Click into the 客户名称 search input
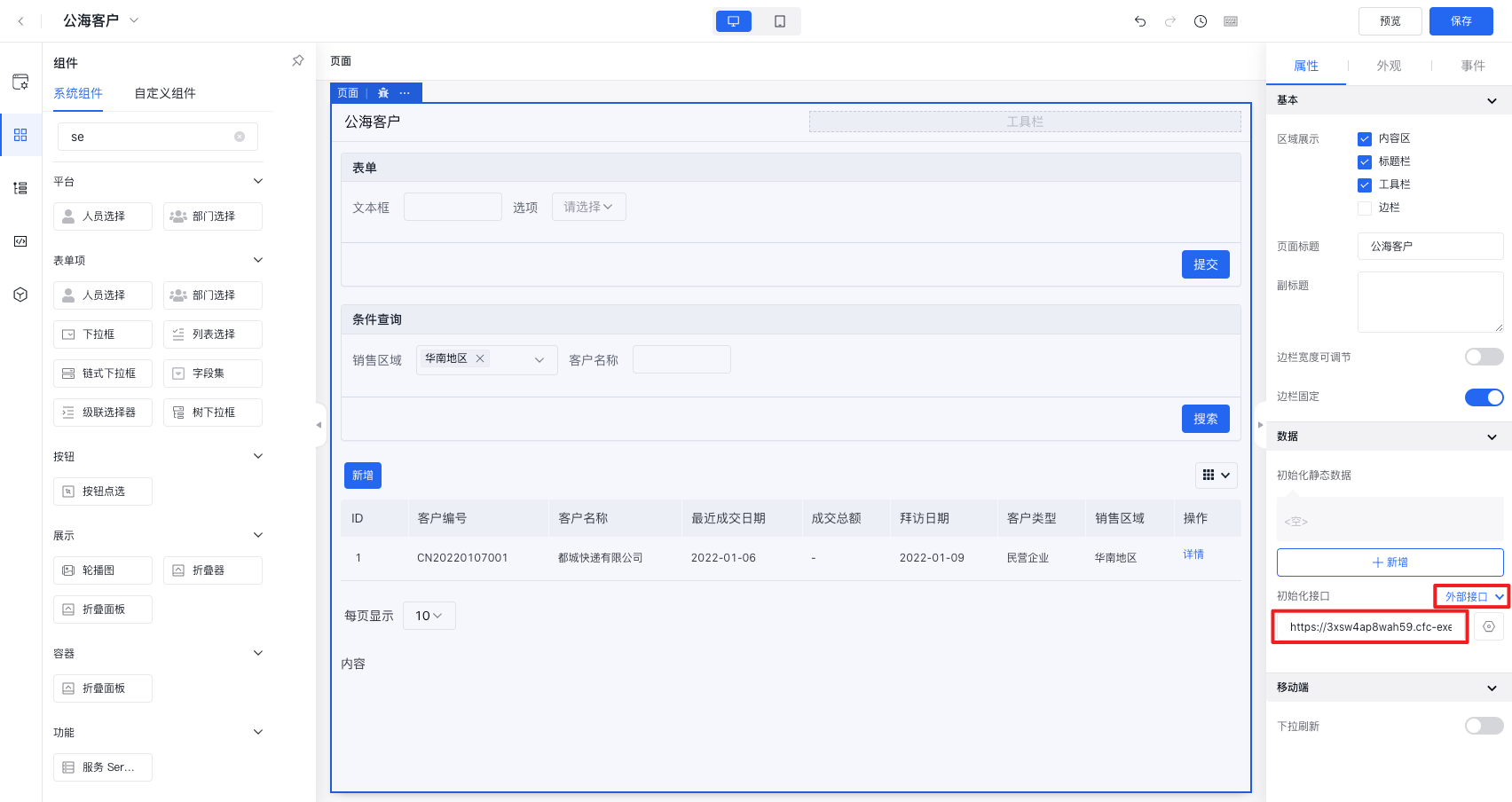1512x802 pixels. (x=681, y=359)
